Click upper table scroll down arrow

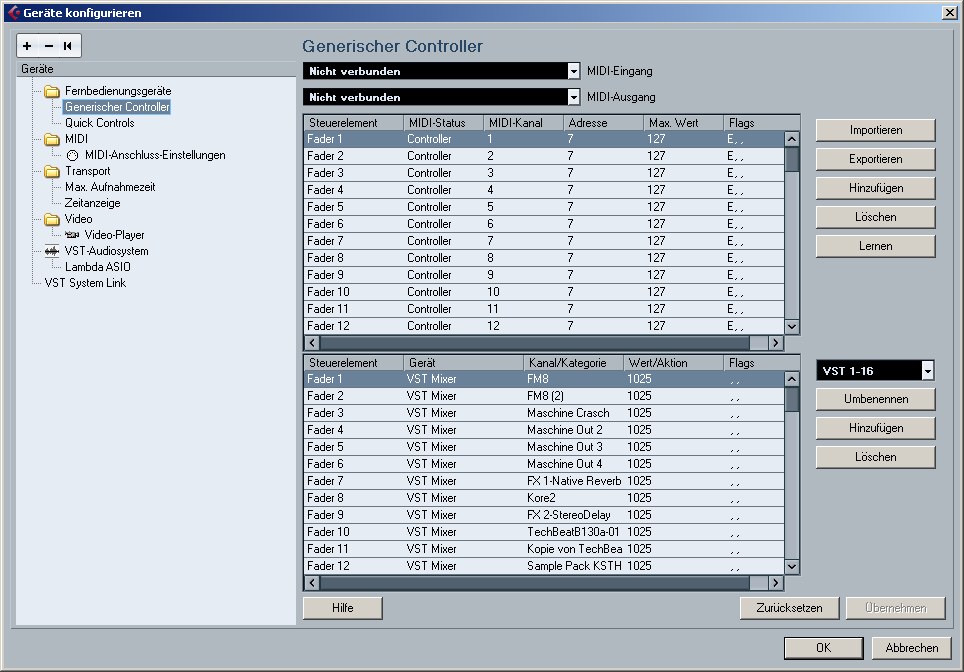(x=792, y=326)
